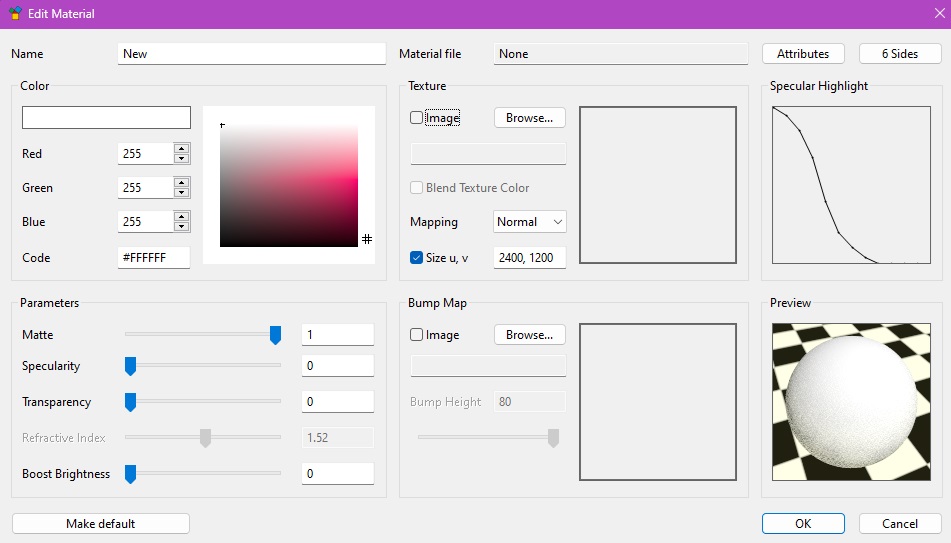Decrease Blue value with down arrow

[181, 227]
